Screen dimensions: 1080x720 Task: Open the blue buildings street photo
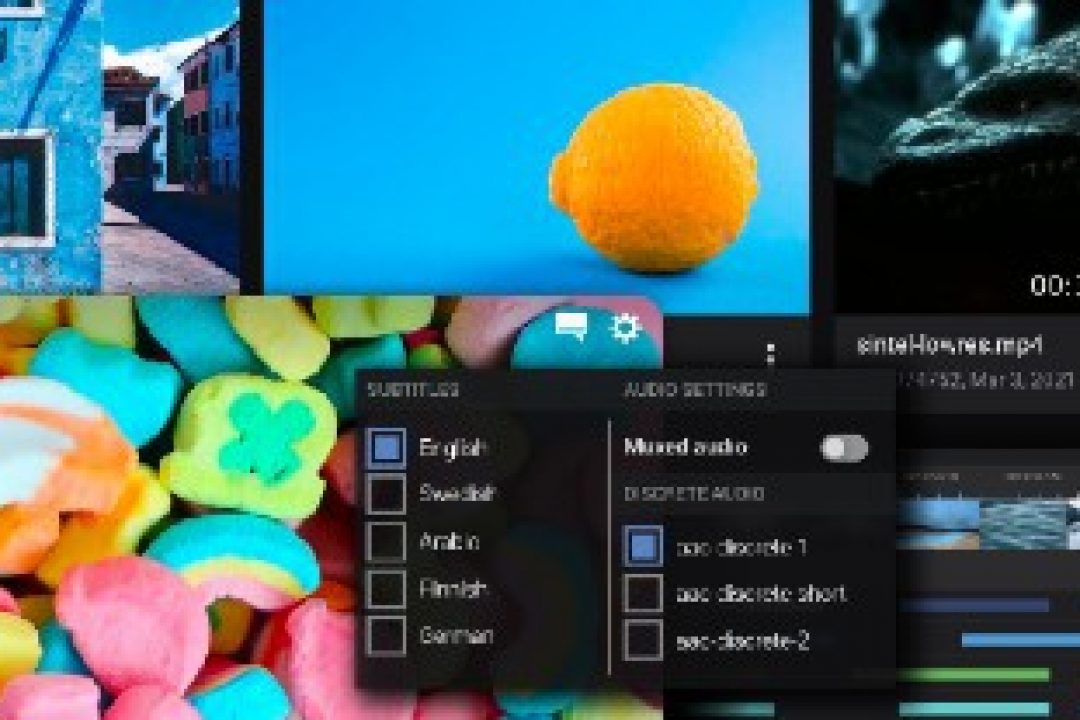(x=120, y=140)
